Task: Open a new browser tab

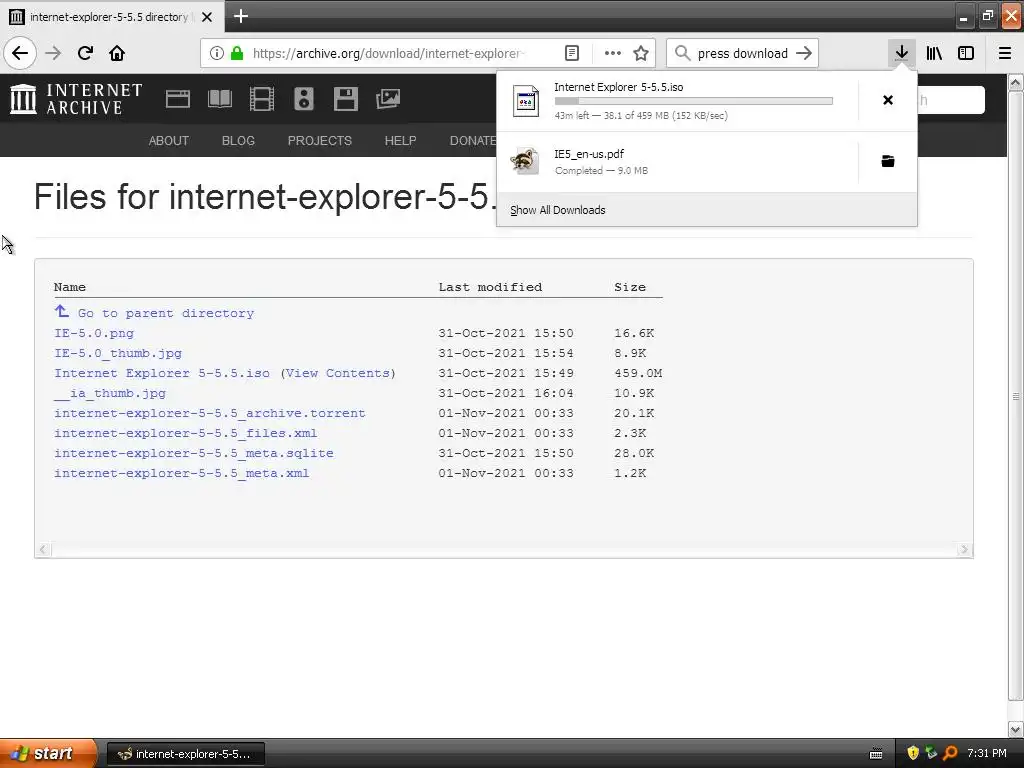Action: (x=241, y=16)
